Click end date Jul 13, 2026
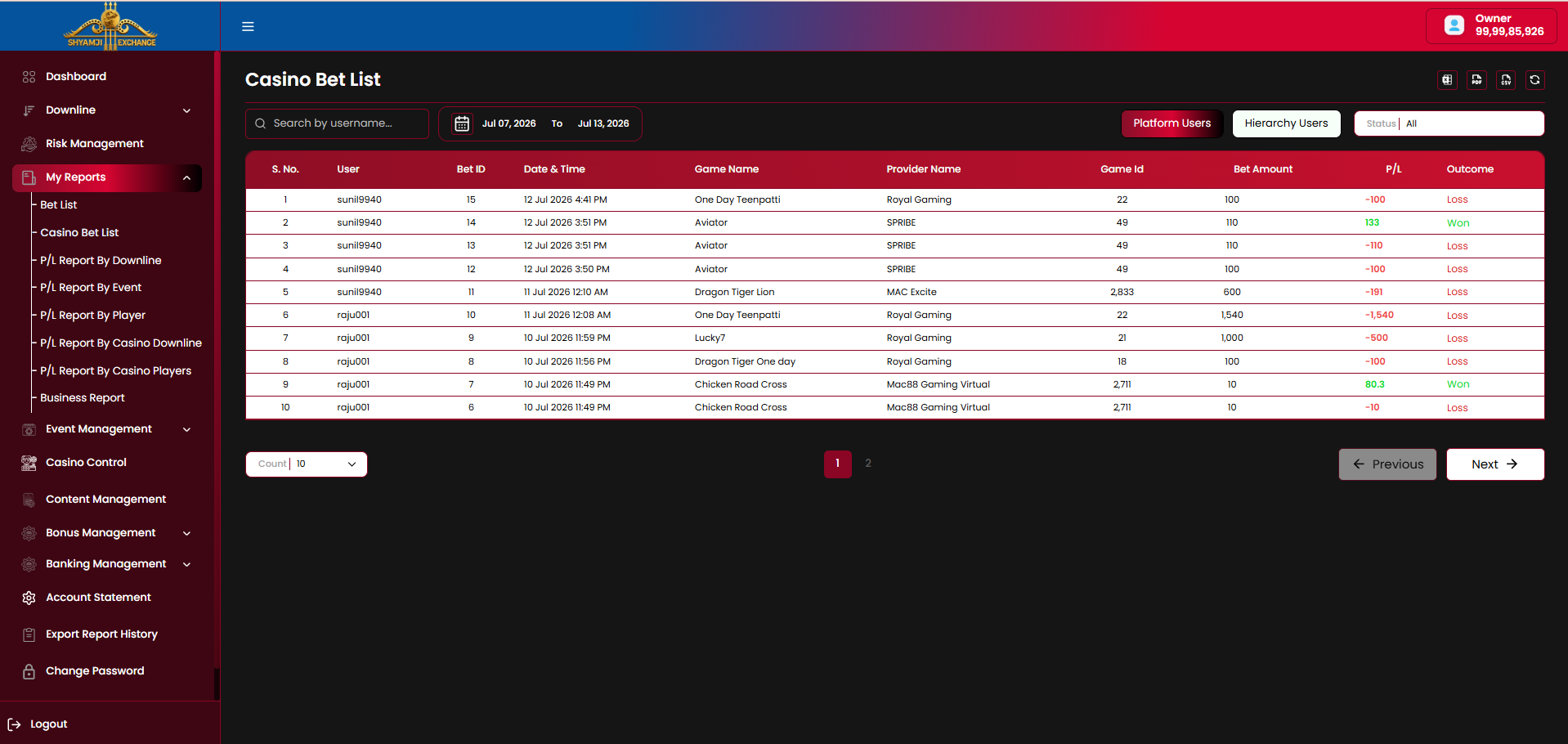The height and width of the screenshot is (744, 1568). [603, 123]
